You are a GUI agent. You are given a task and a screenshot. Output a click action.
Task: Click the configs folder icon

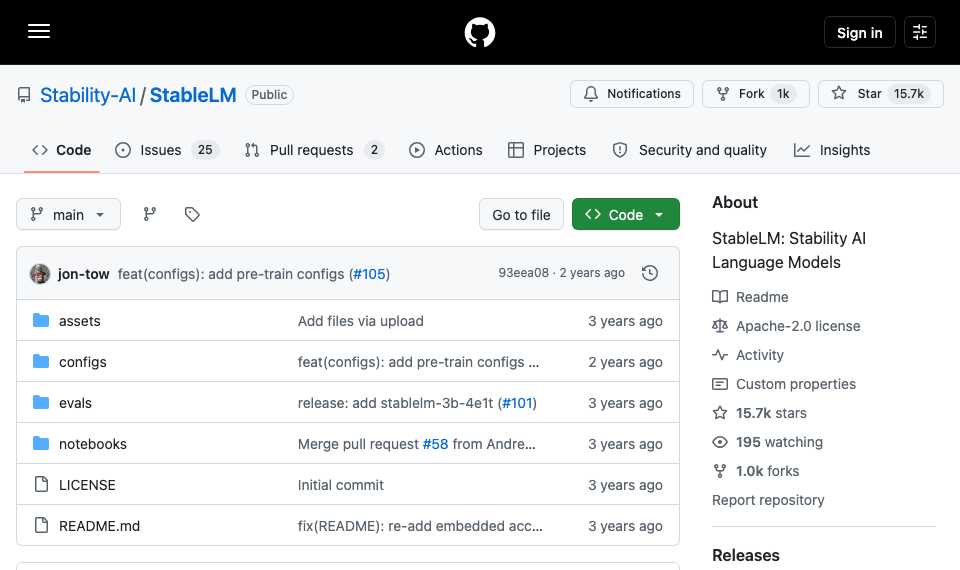pyautogui.click(x=41, y=361)
